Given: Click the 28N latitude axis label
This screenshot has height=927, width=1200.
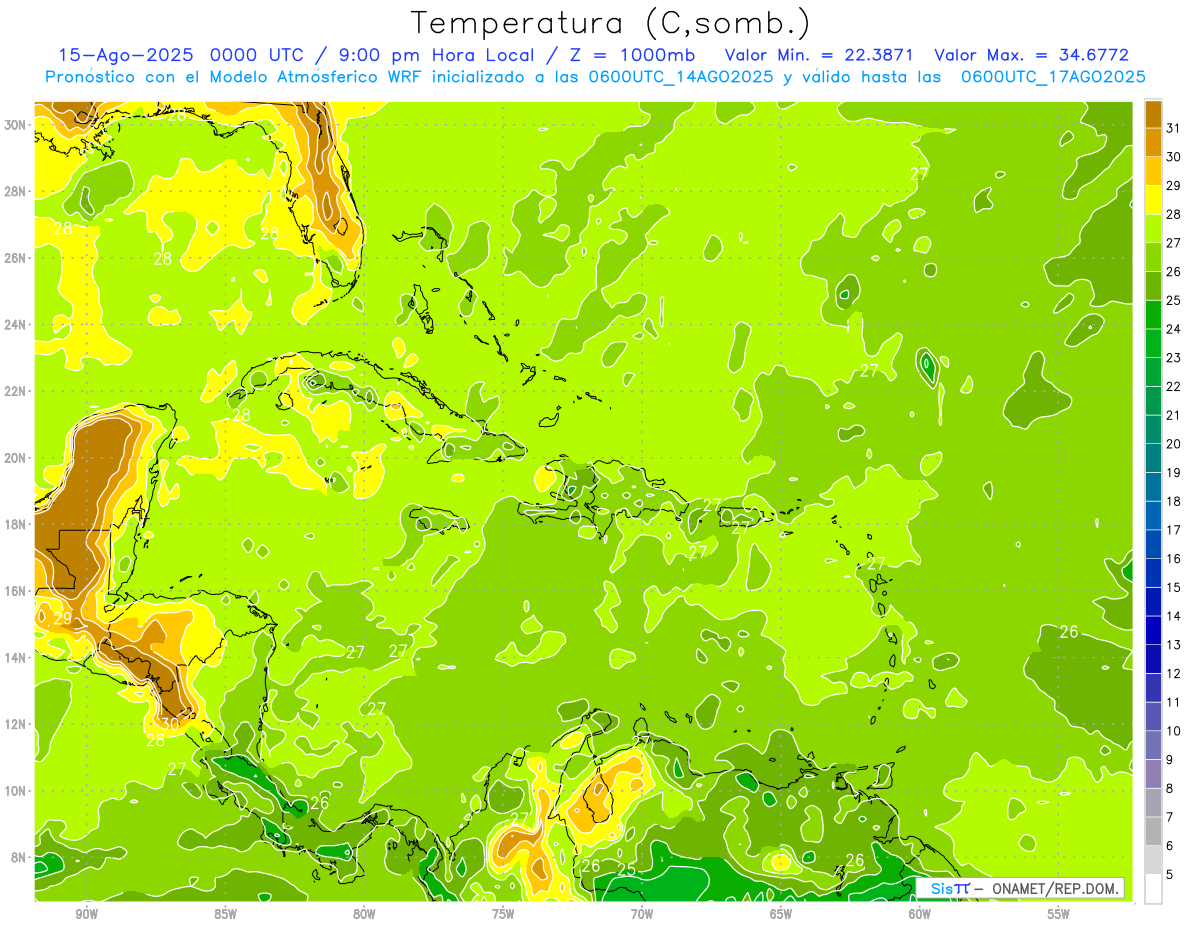Looking at the screenshot, I should 16,191.
